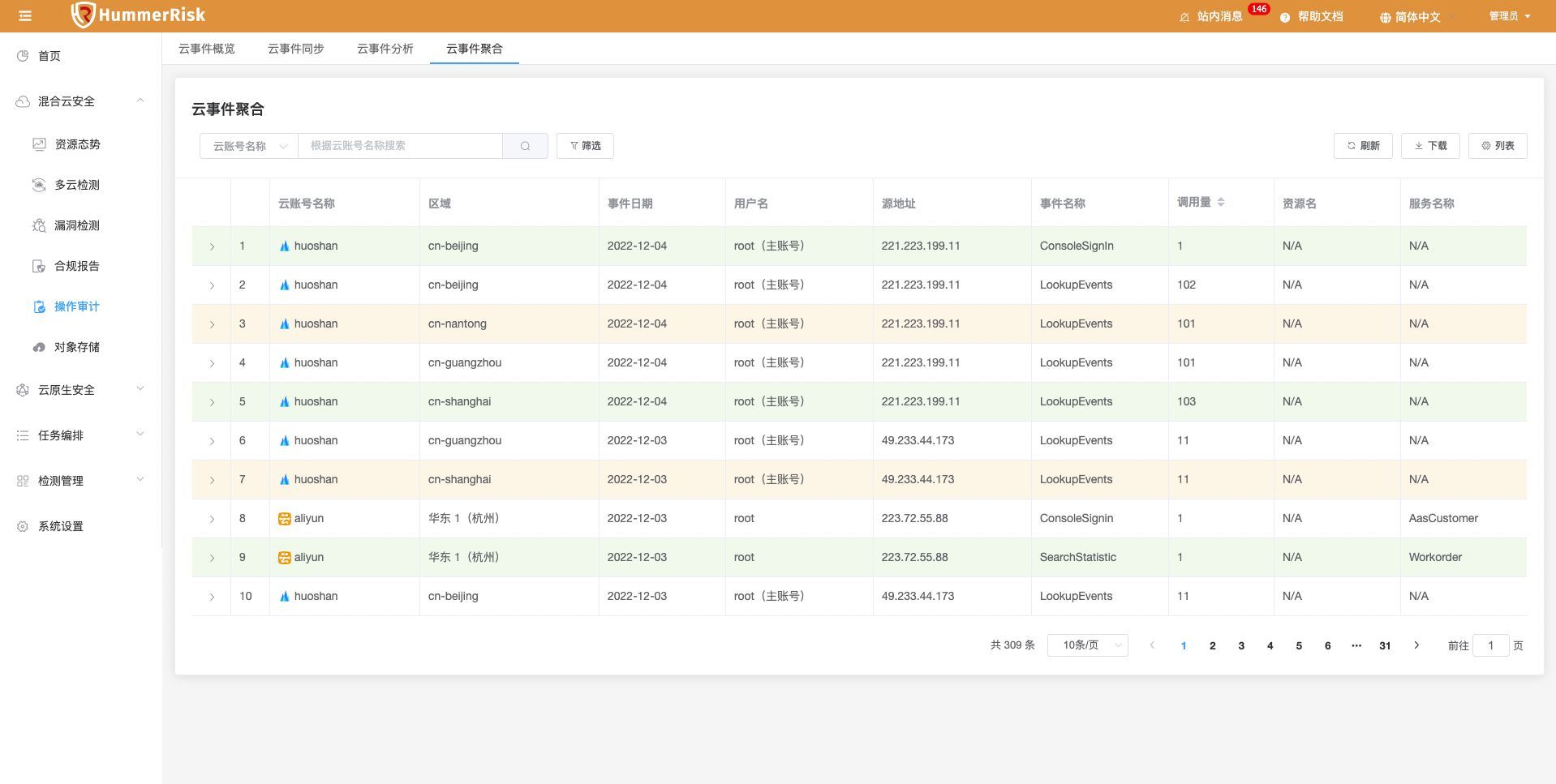The height and width of the screenshot is (784, 1556).
Task: Click the 操作审计 audit icon
Action: click(39, 306)
